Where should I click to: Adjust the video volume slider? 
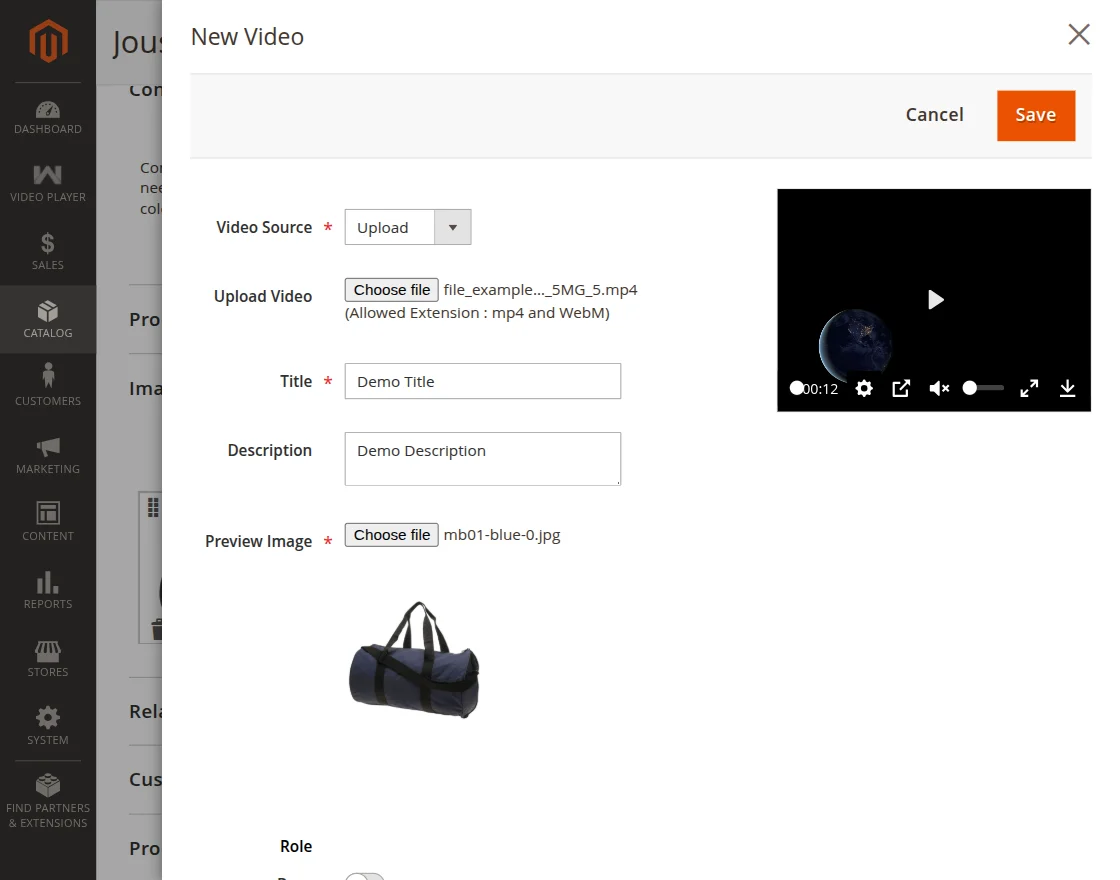984,388
